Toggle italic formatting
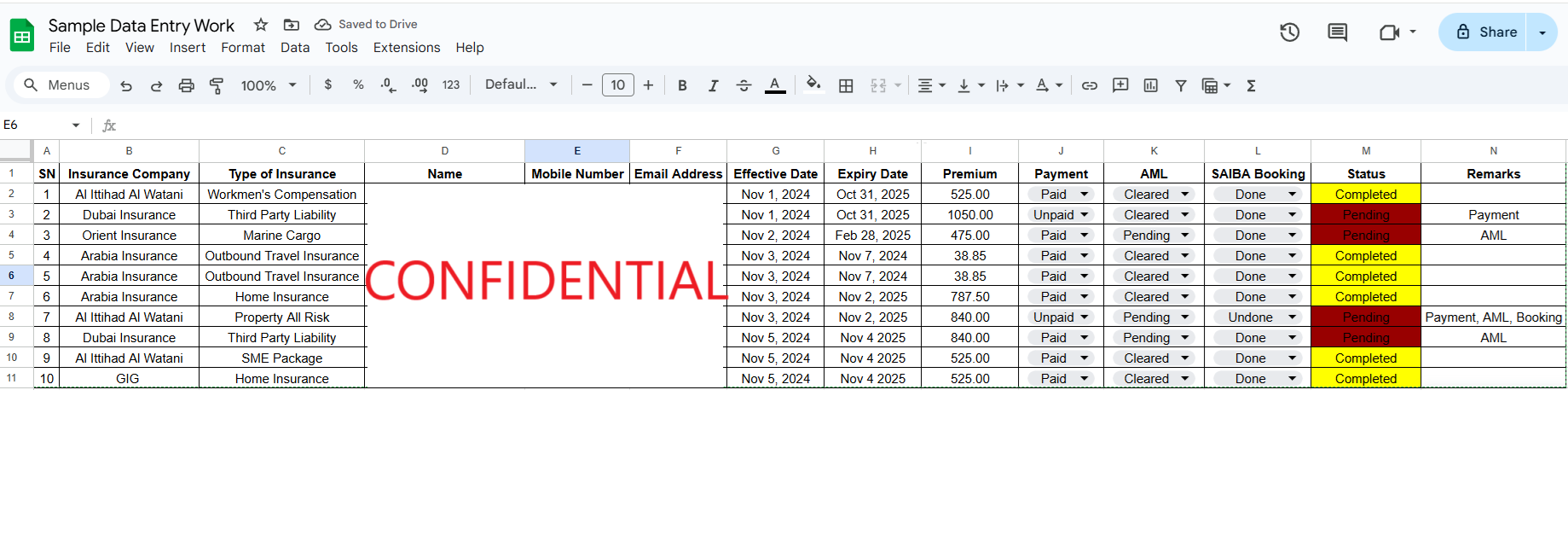 (x=713, y=85)
